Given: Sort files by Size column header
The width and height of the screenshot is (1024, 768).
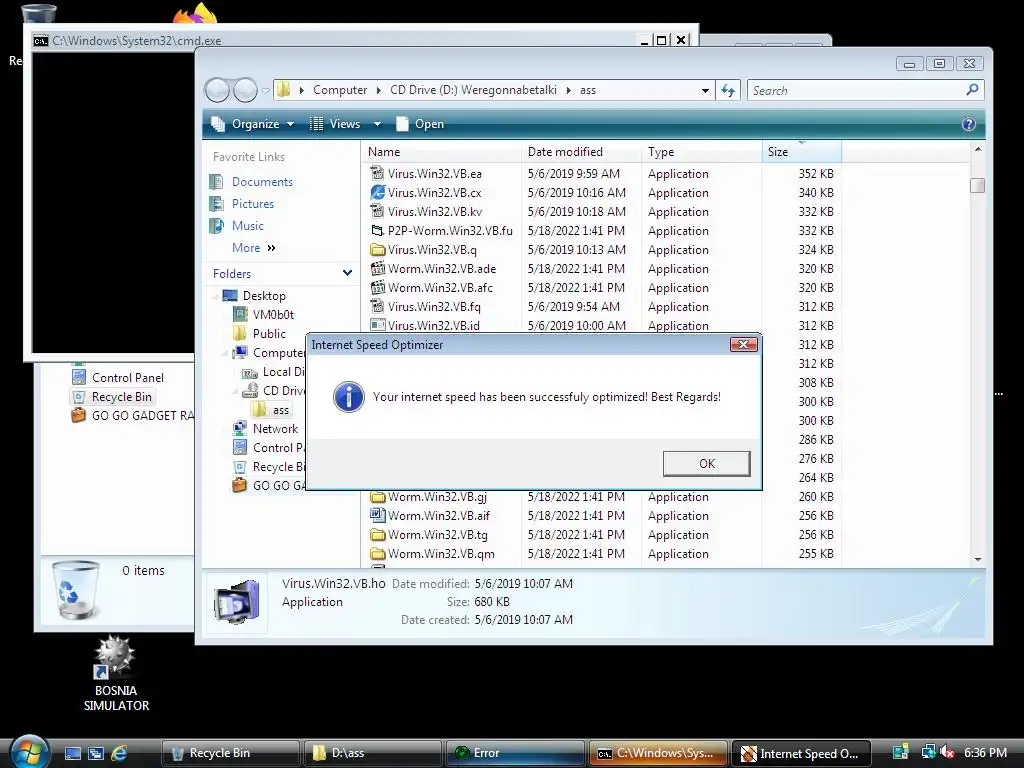Looking at the screenshot, I should pyautogui.click(x=801, y=152).
